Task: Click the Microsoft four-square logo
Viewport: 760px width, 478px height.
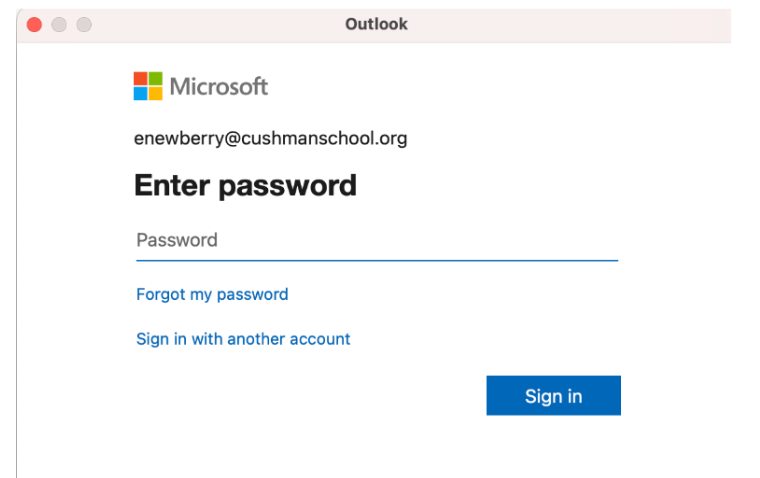Action: [148, 86]
